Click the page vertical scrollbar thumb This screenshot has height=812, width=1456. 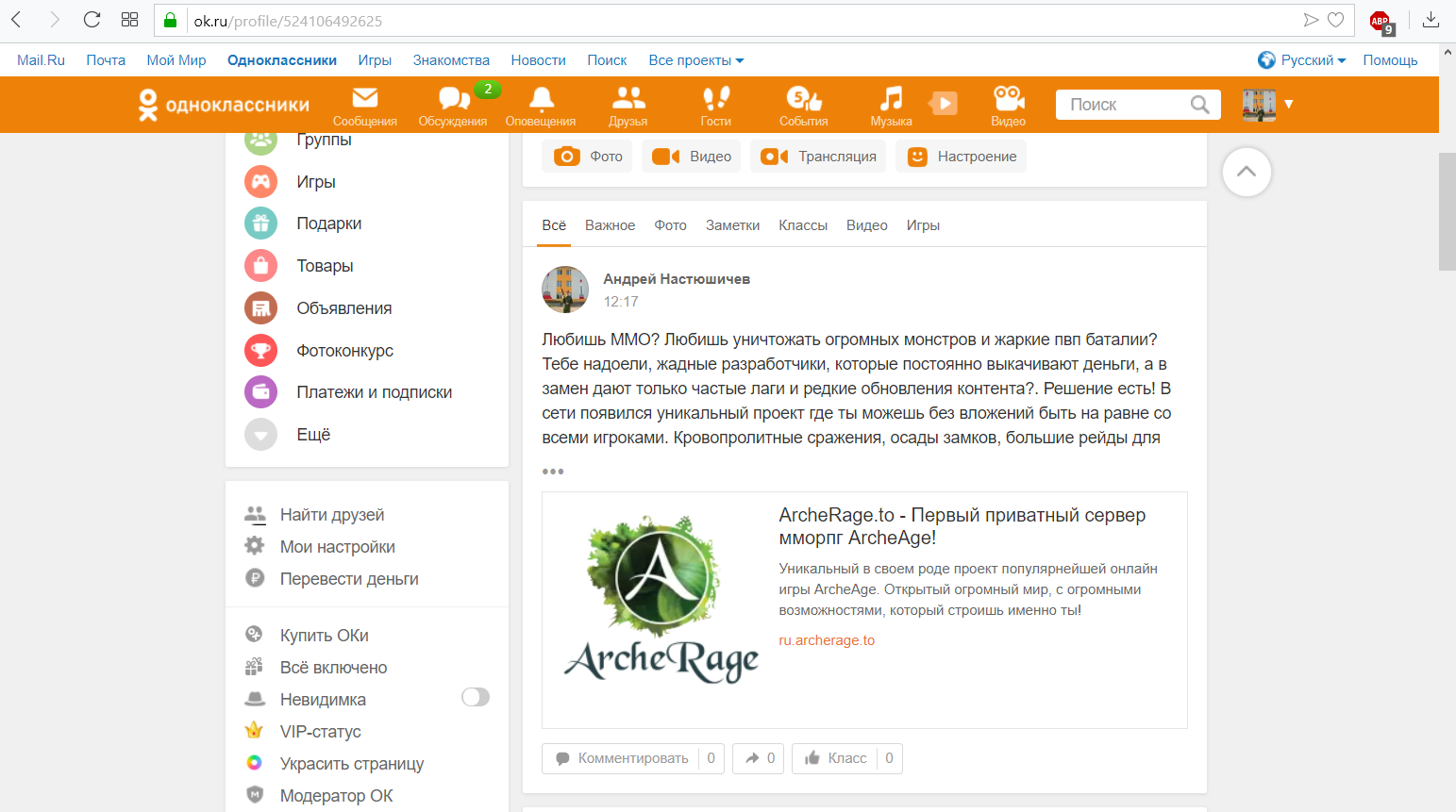1447,211
